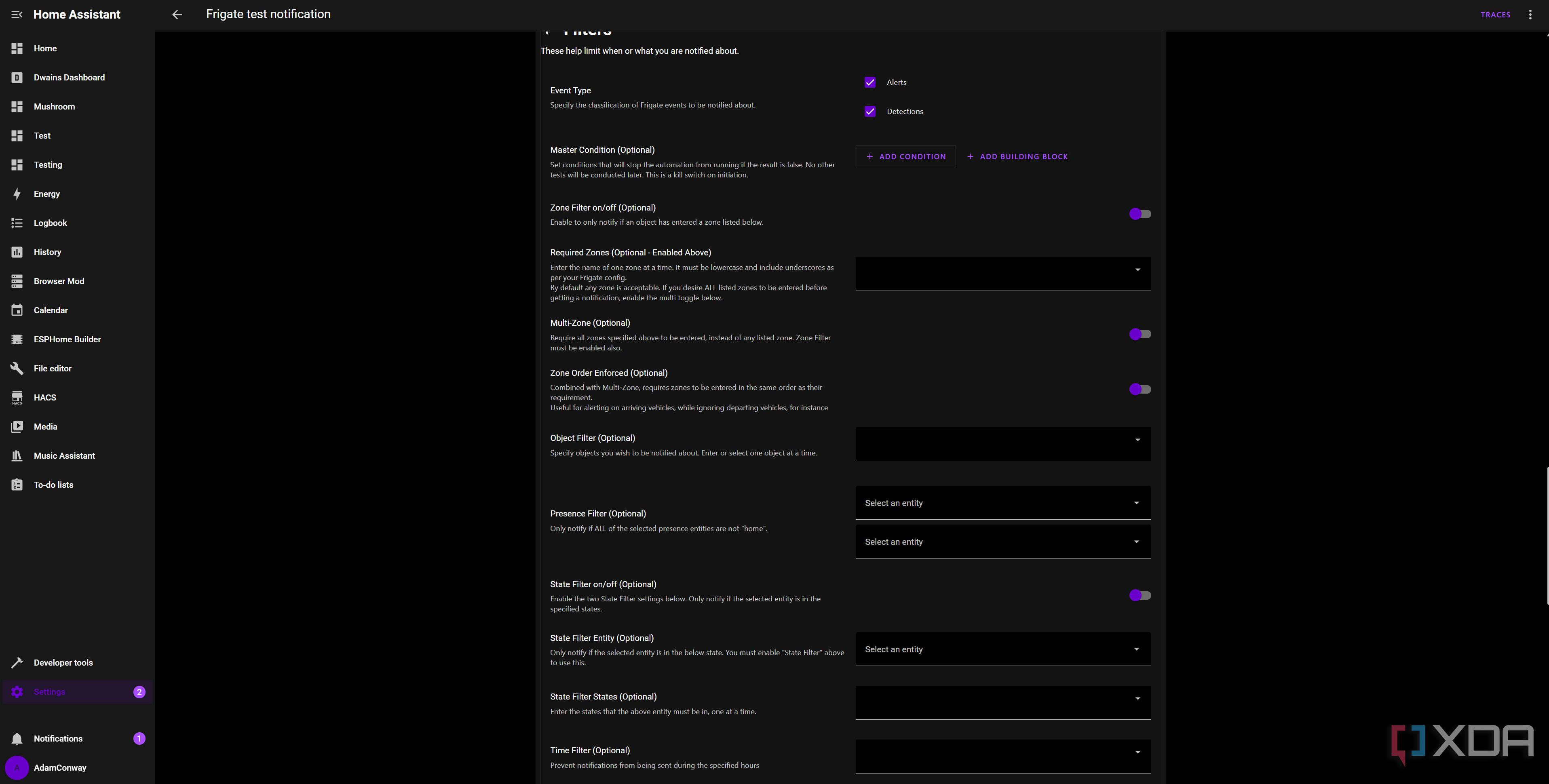Click the Frigate test notification title
The width and height of the screenshot is (1549, 784).
(268, 14)
